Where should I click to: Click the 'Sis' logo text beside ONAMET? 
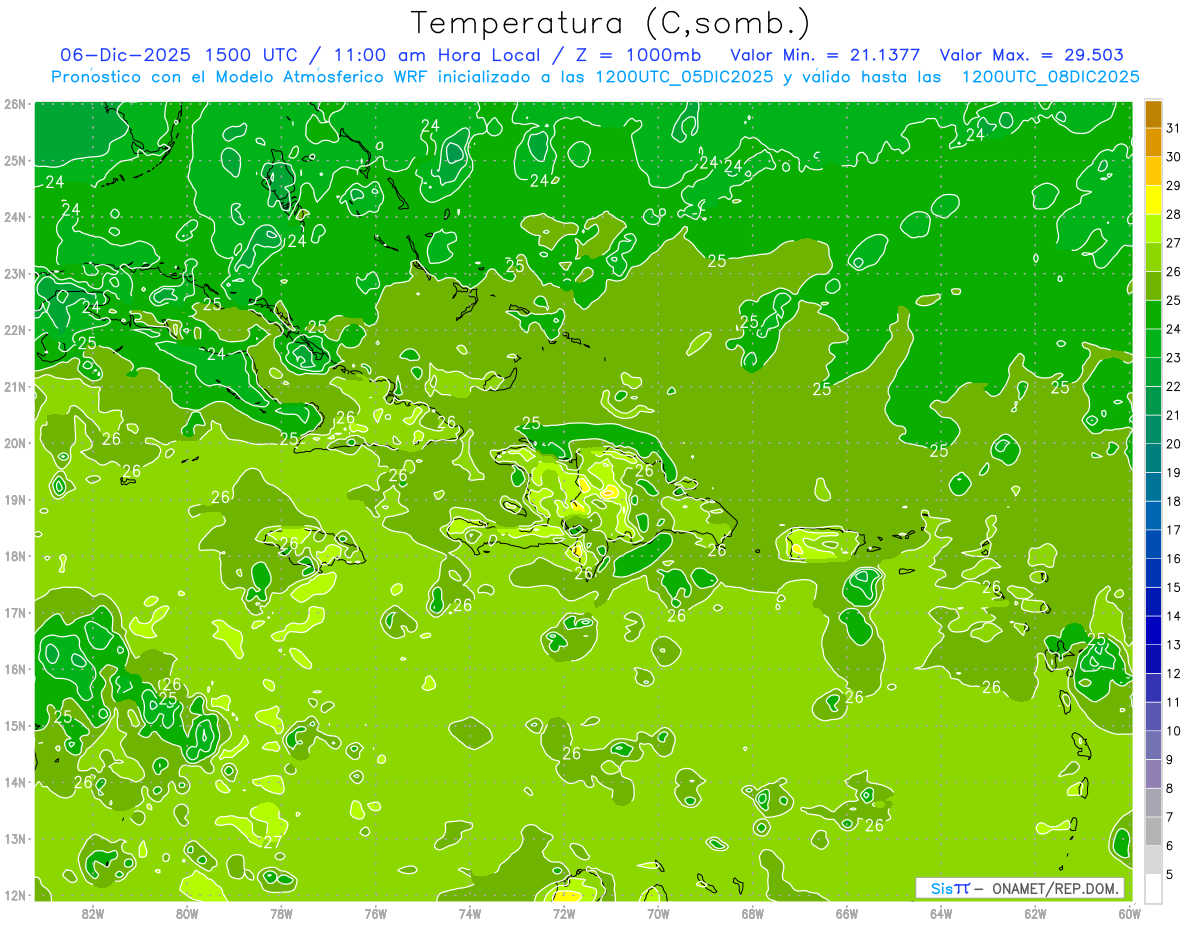coord(943,889)
